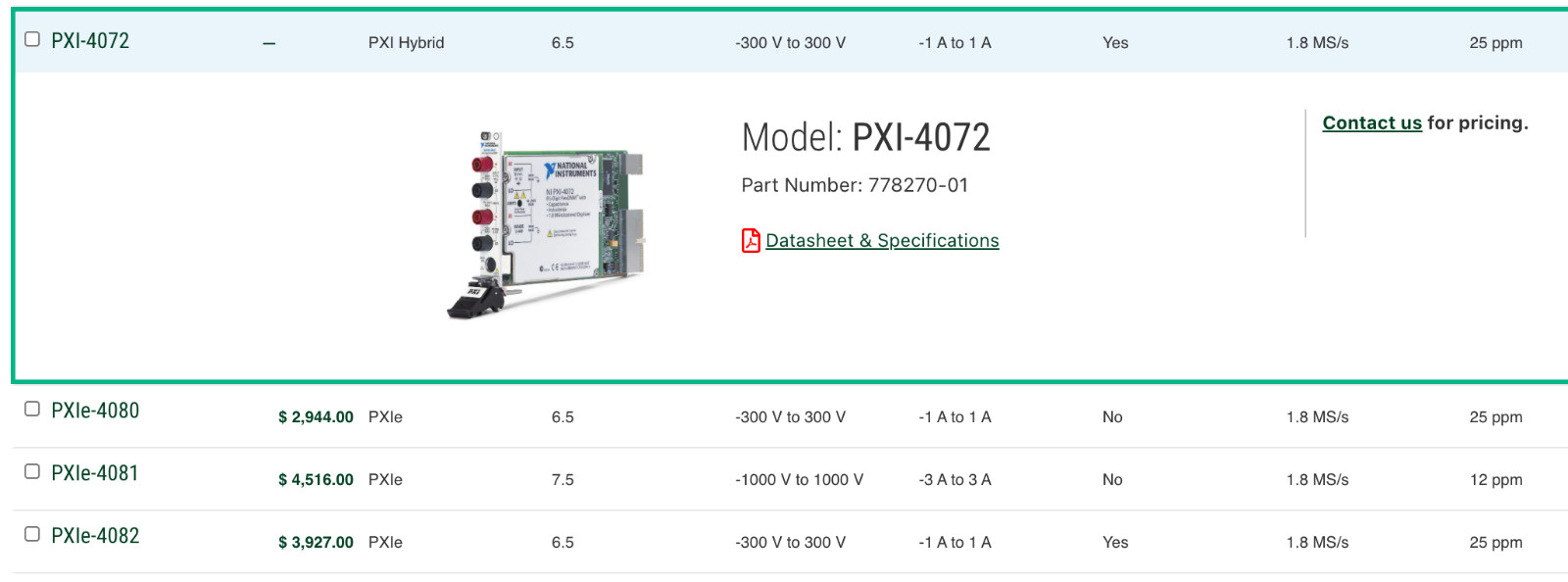Open the Datasheet PDF icon
Screen dimensions: 1568x582
(x=751, y=240)
